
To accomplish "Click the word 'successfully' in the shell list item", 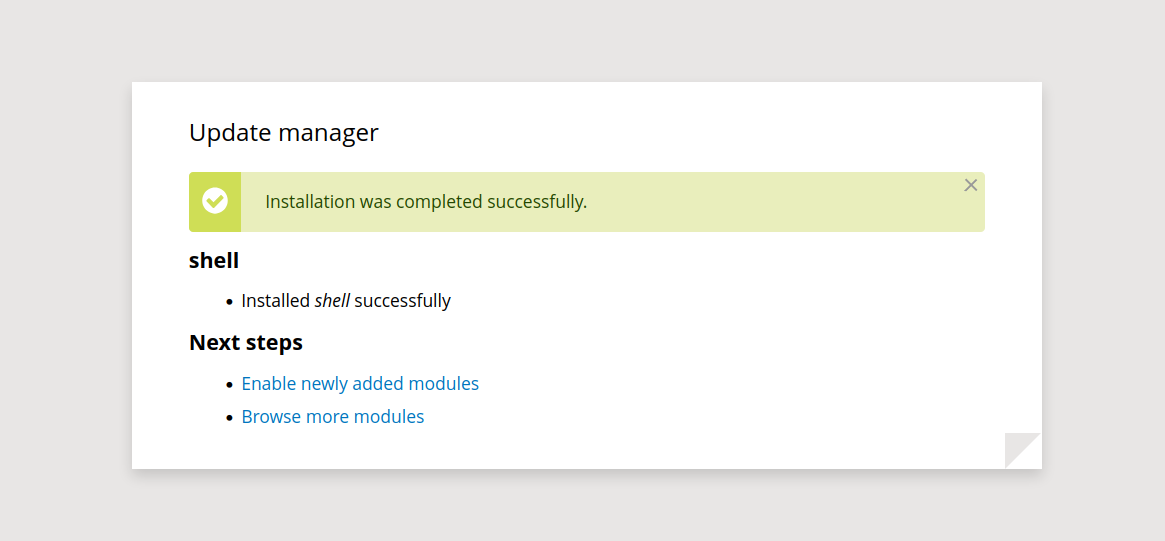I will click(x=402, y=301).
